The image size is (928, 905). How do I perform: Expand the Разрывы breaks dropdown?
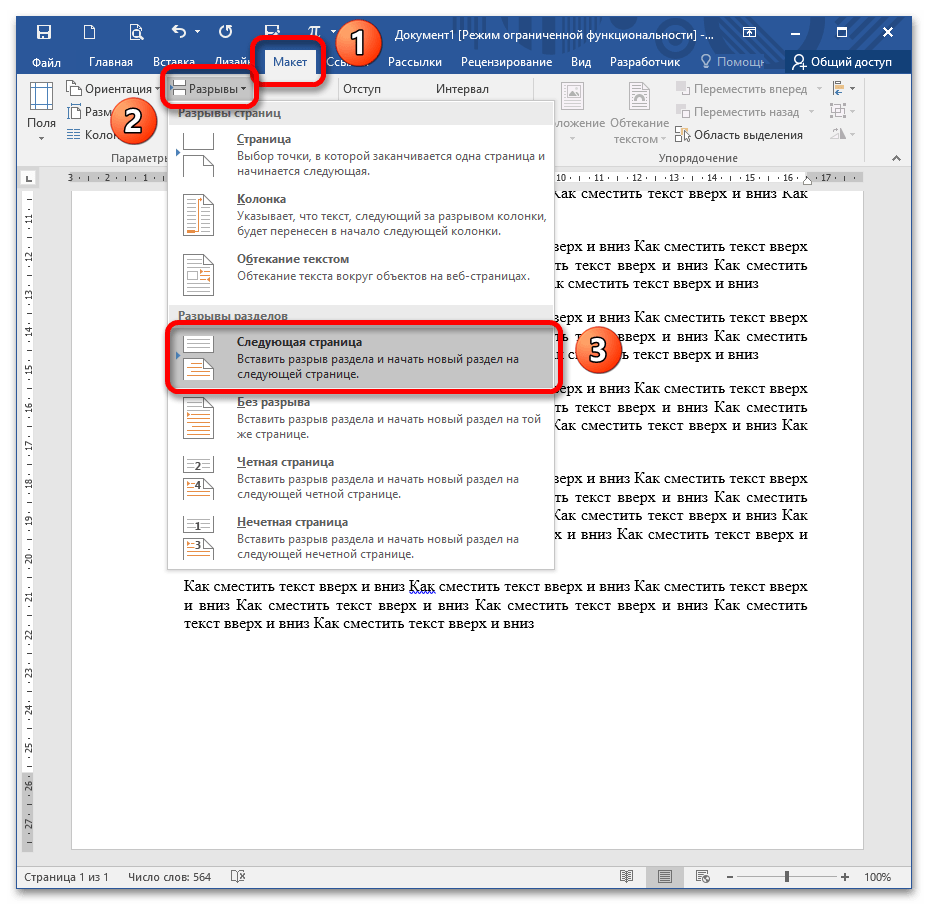pyautogui.click(x=209, y=89)
